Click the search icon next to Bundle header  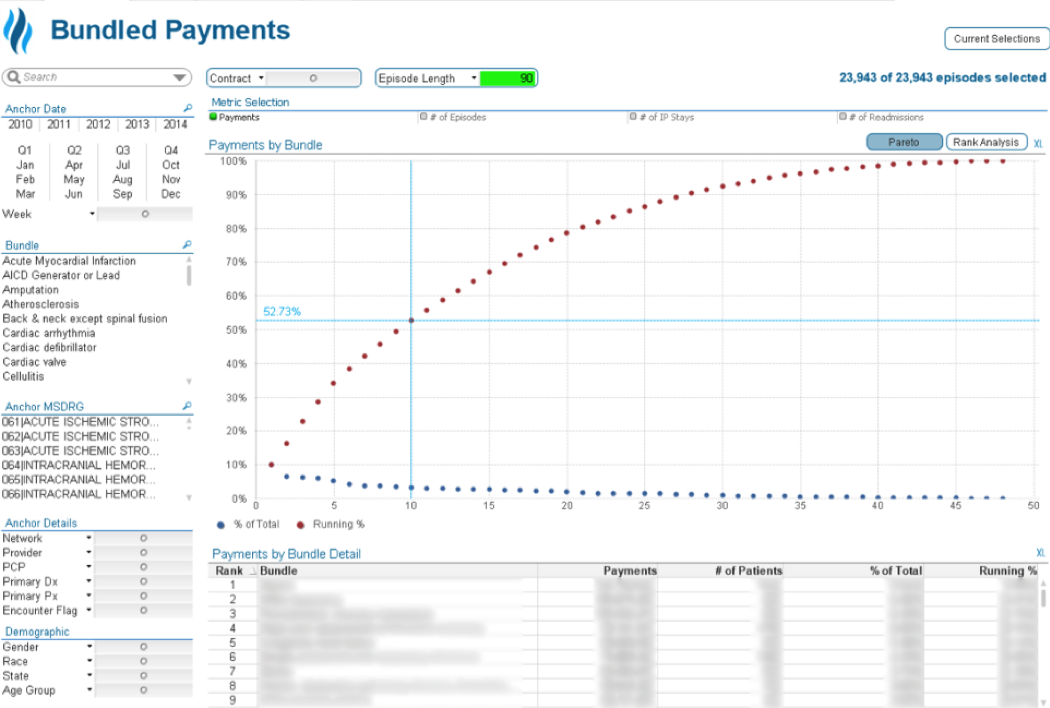click(186, 245)
